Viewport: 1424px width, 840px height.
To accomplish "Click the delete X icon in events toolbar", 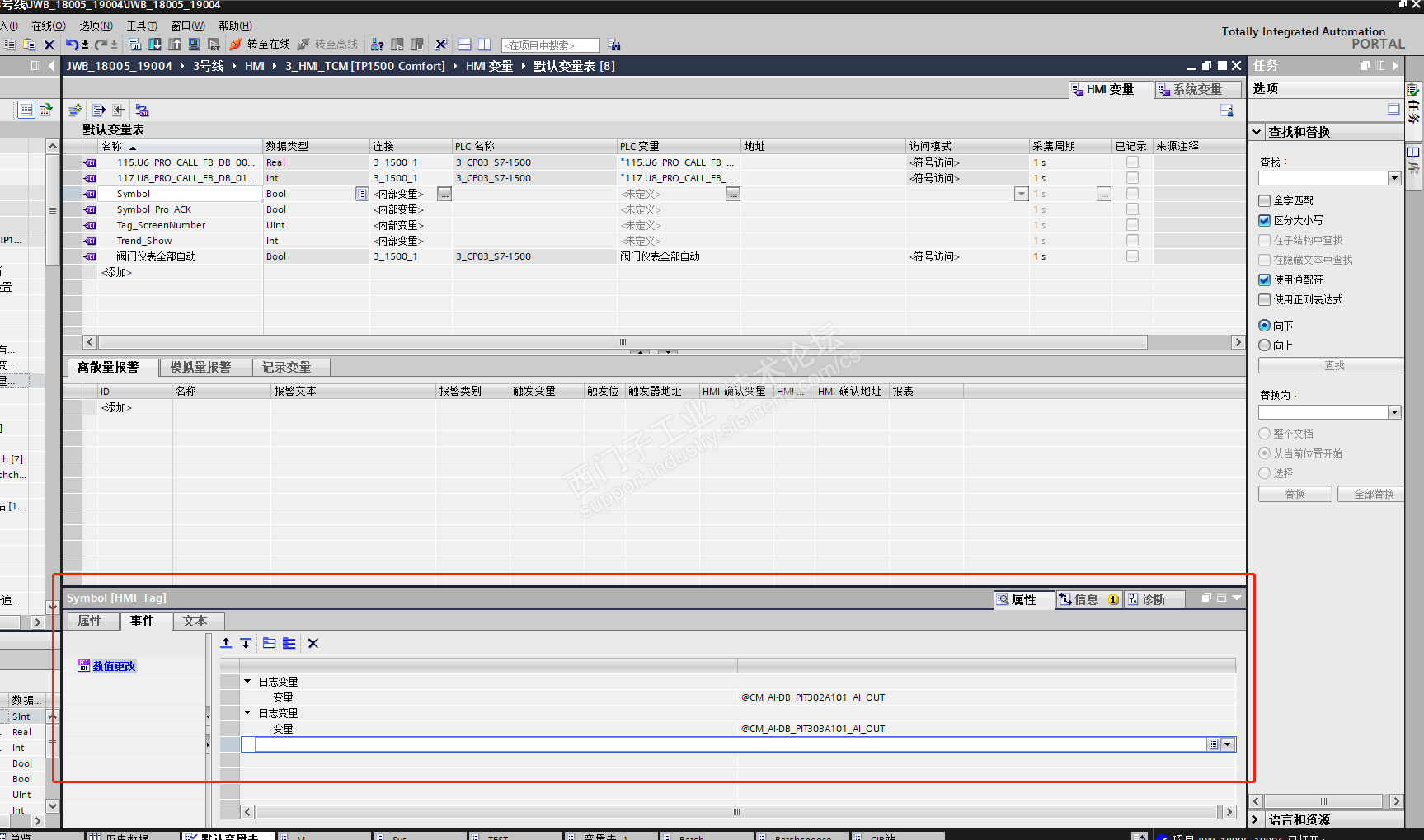I will tap(313, 643).
